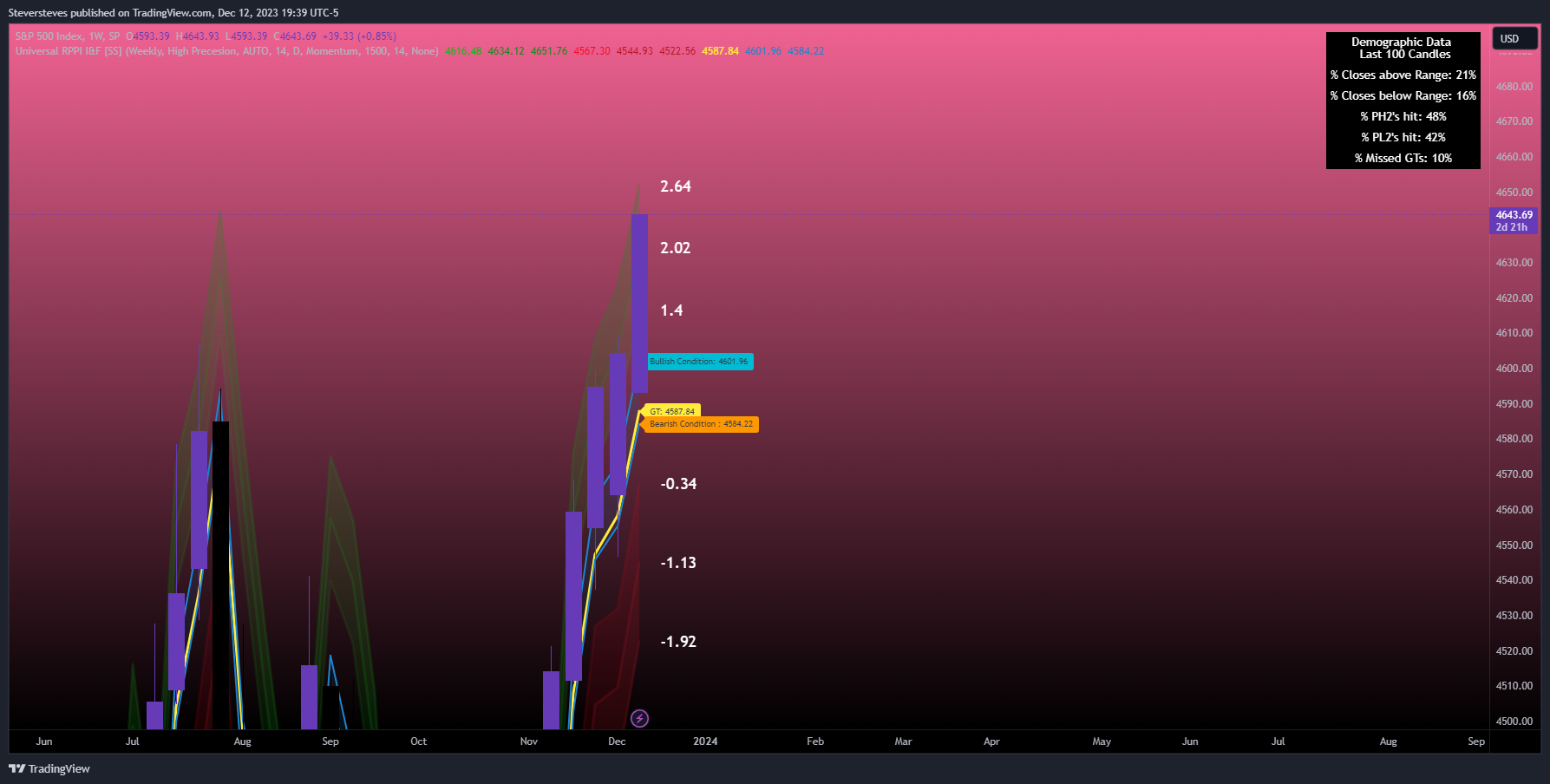Click the black candle near August
The width and height of the screenshot is (1550, 784).
point(221,574)
